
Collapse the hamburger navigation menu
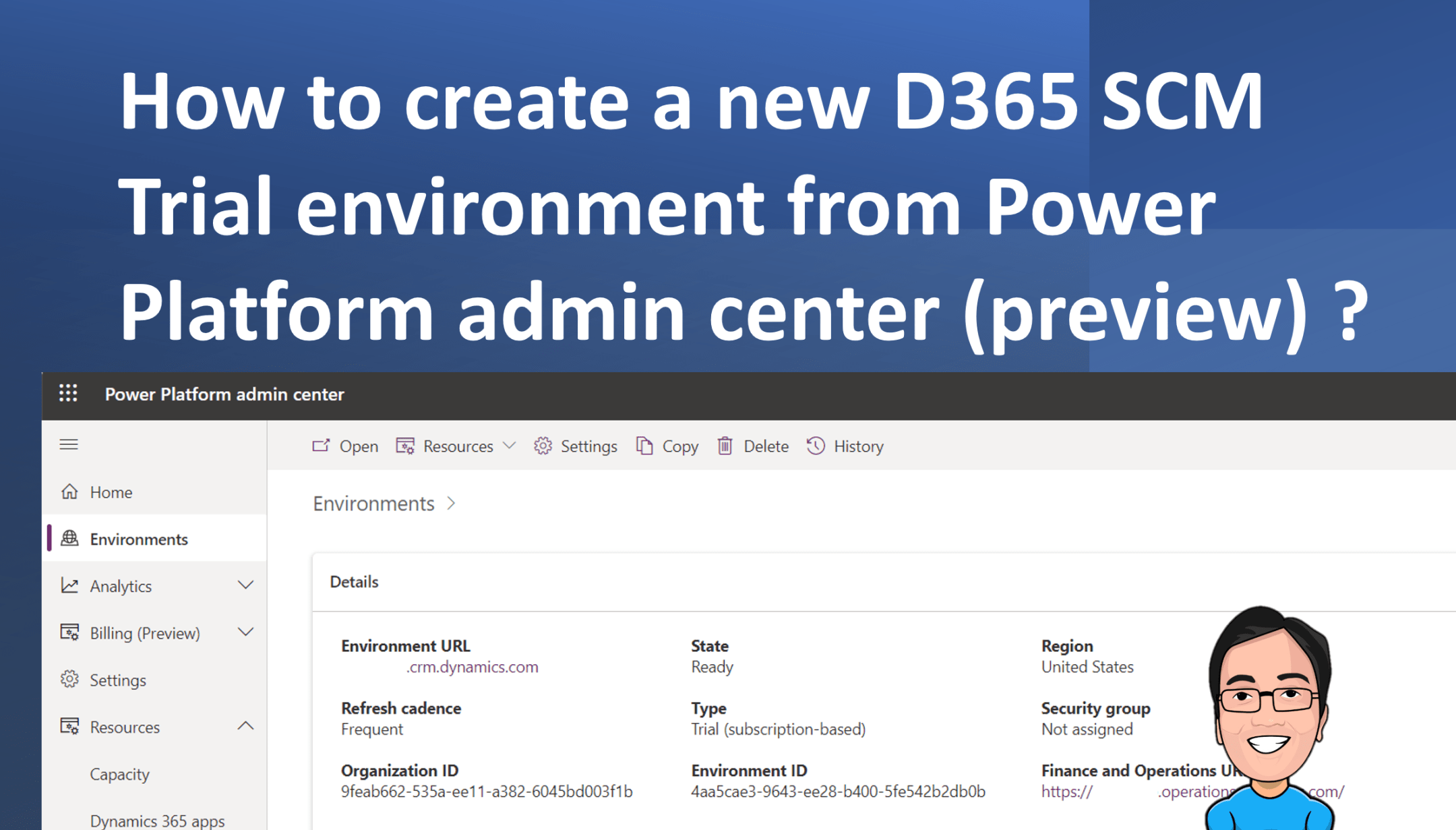pos(69,444)
